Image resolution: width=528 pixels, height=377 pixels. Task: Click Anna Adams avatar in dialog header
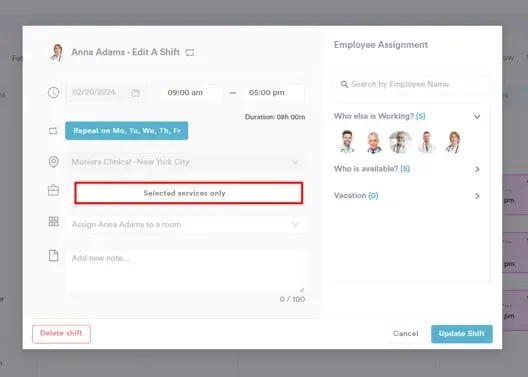point(57,53)
